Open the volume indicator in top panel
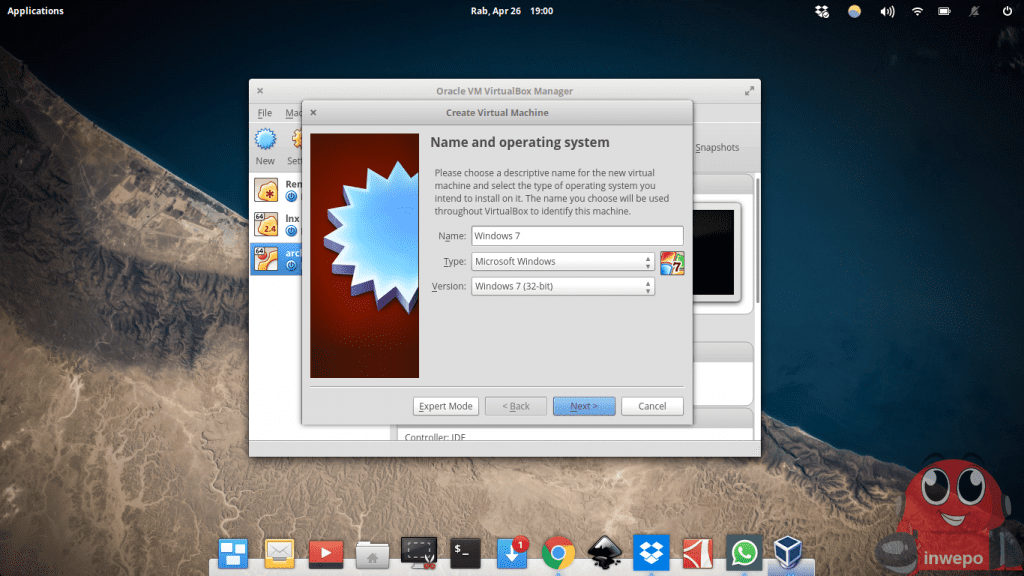Screen dimensions: 1024x576 click(x=886, y=12)
